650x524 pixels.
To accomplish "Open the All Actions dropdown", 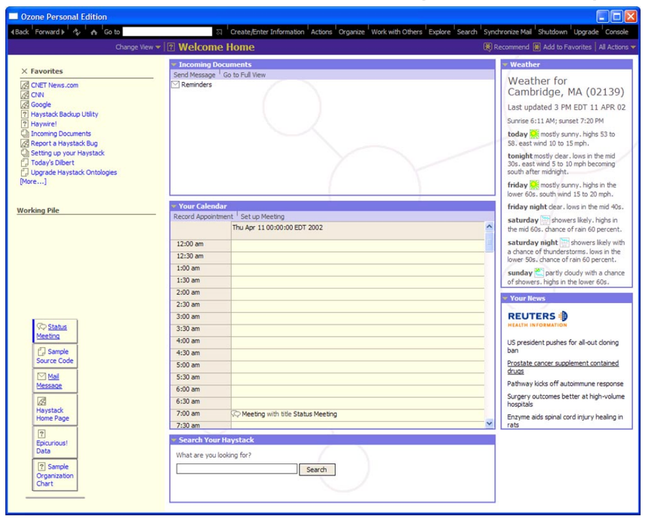I will coord(615,47).
